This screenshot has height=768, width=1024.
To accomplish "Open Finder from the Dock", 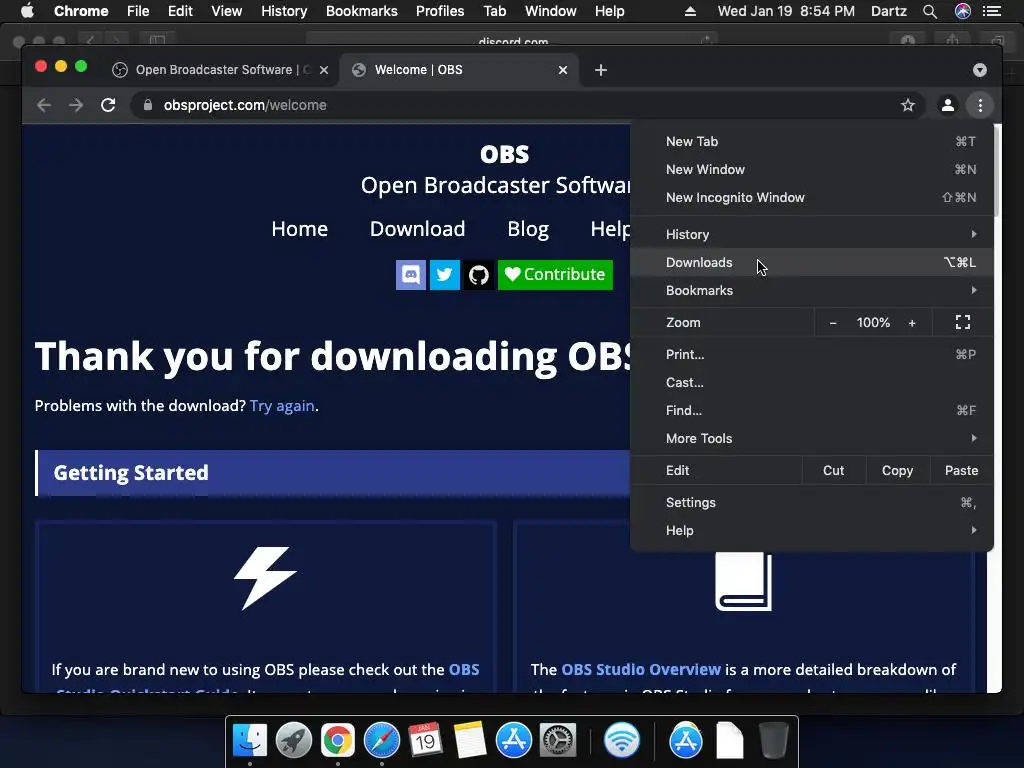I will coord(250,741).
